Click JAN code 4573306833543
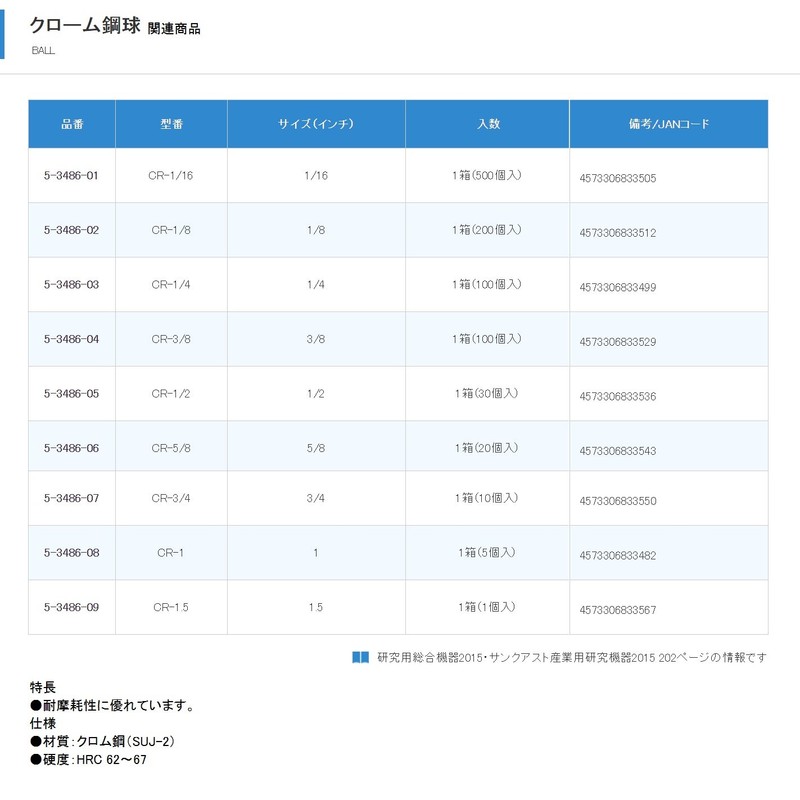This screenshot has height=800, width=800. pyautogui.click(x=618, y=451)
